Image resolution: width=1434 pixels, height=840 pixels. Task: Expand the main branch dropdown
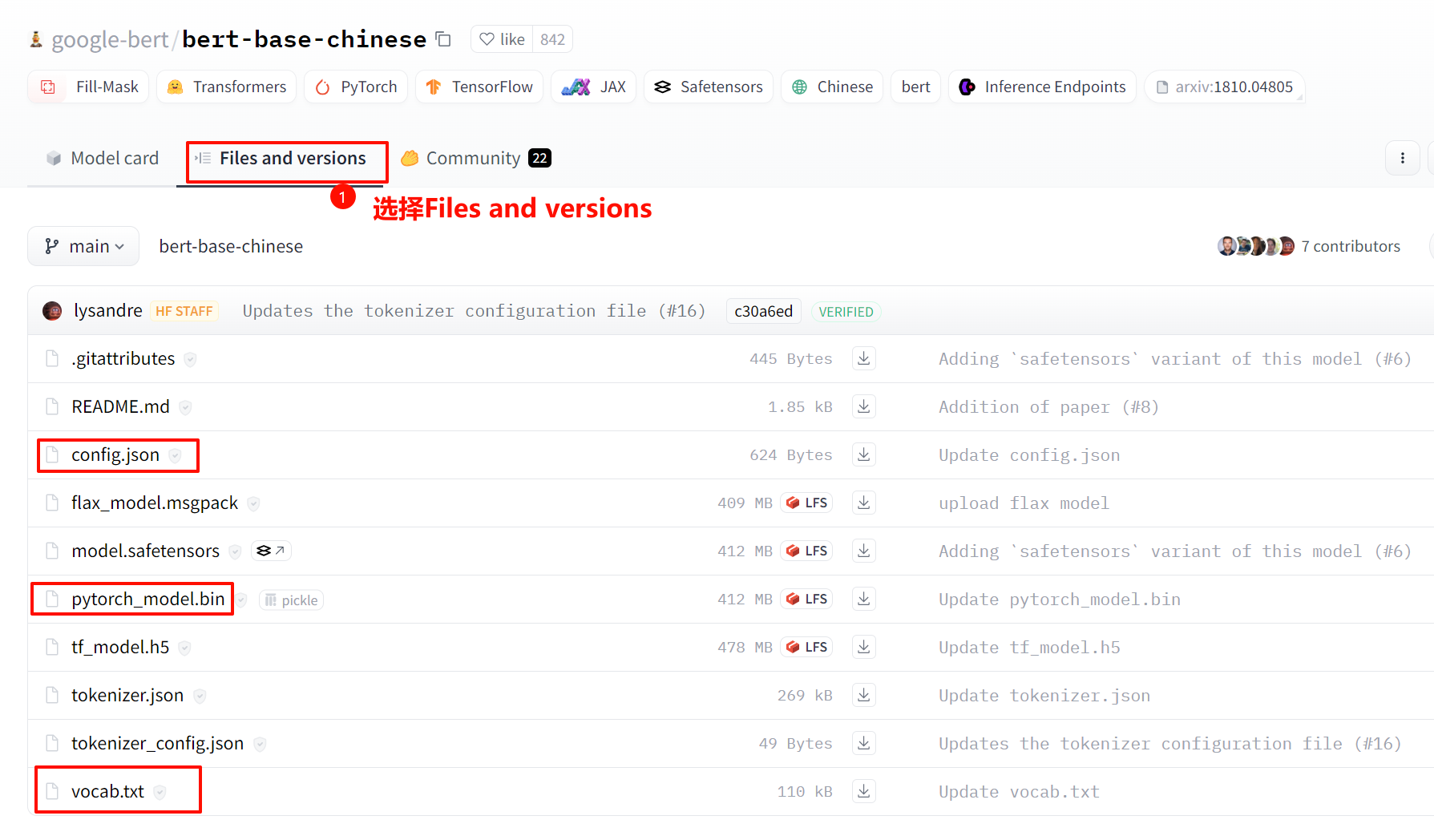[83, 246]
